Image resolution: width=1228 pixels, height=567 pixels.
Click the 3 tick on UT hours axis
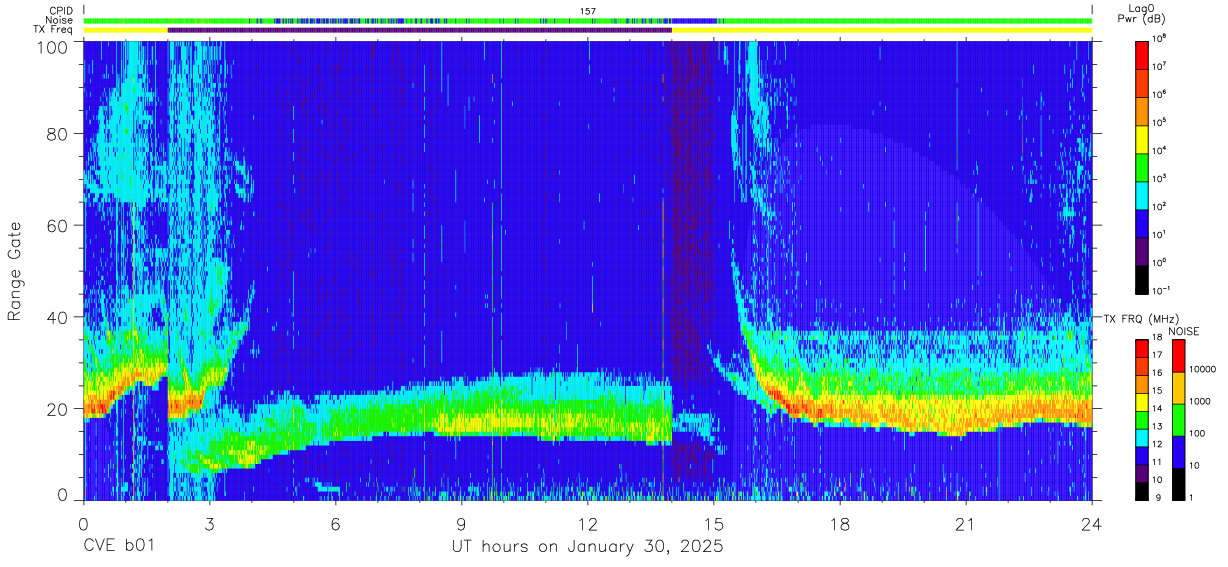click(x=209, y=524)
